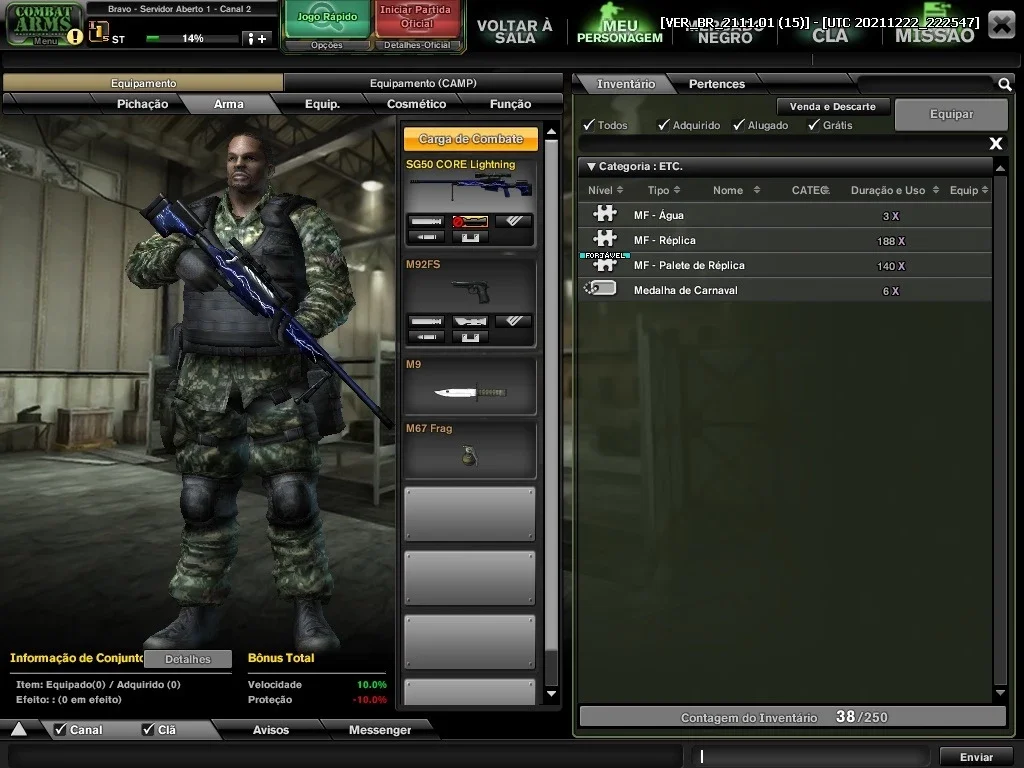Click the player rank insignia icon

click(x=98, y=31)
